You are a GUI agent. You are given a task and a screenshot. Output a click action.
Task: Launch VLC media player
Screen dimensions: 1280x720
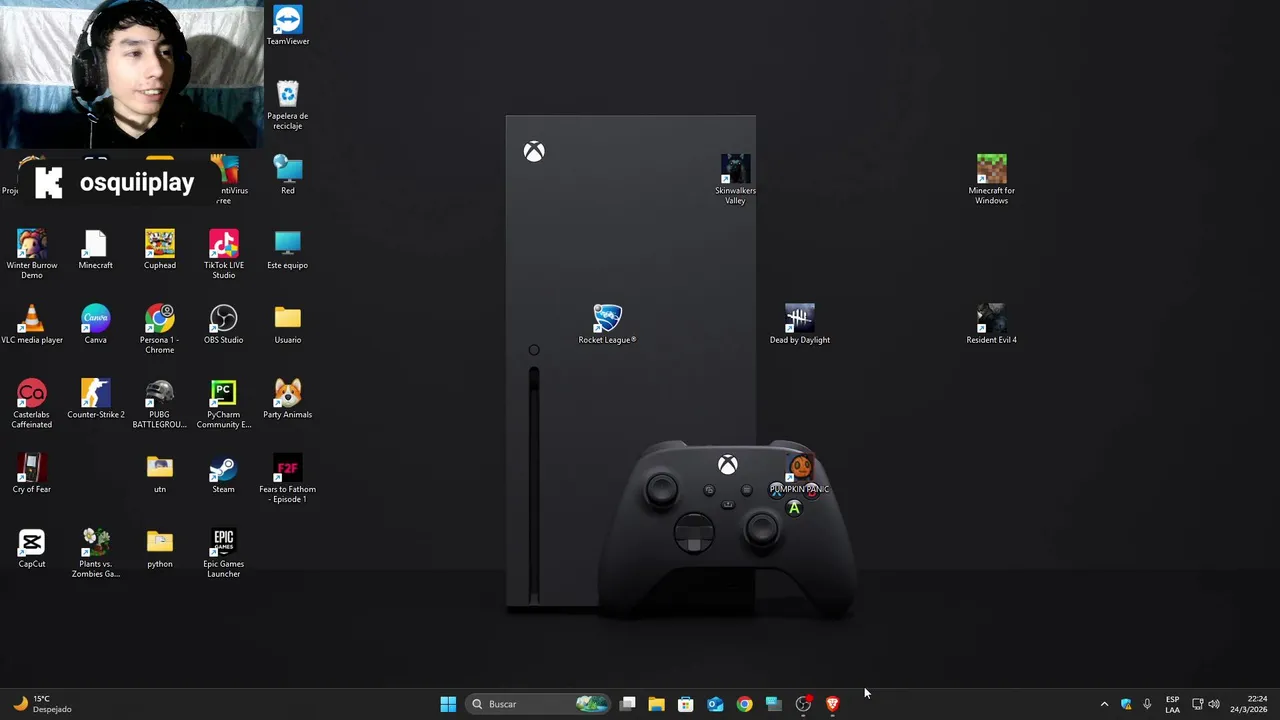[x=31, y=324]
